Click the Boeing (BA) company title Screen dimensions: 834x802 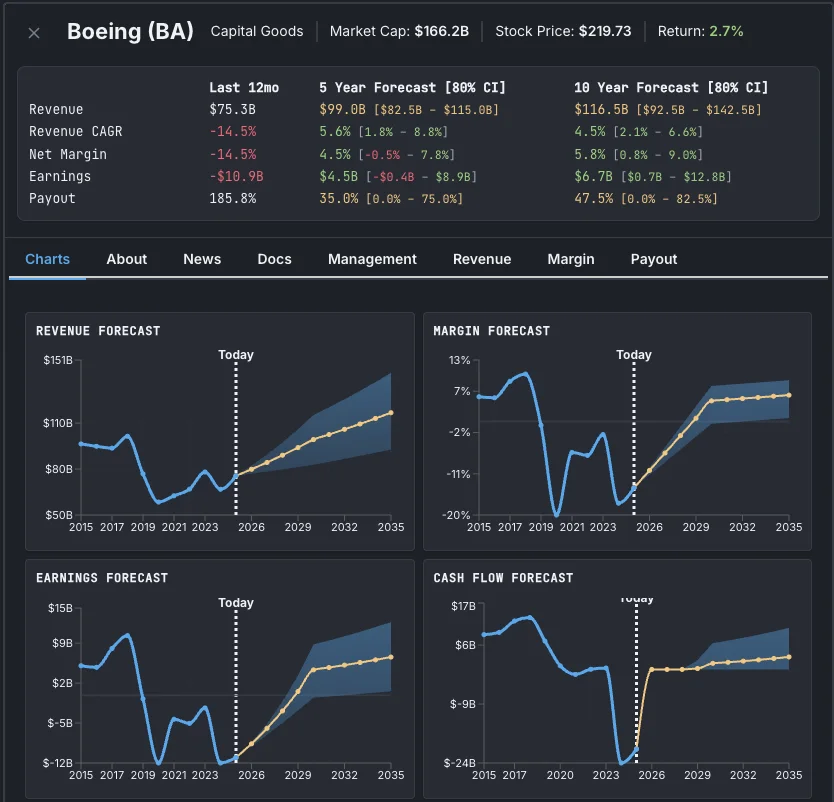tap(130, 31)
